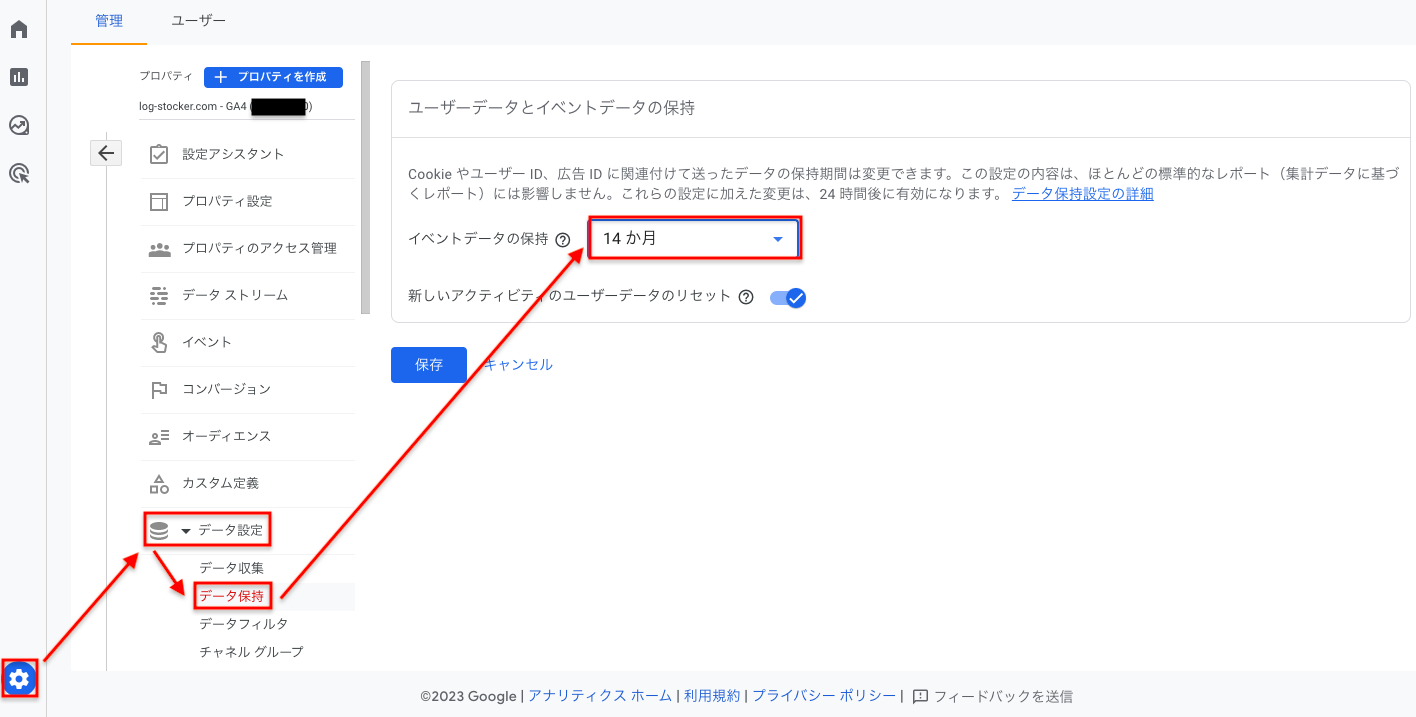Click help icon beside ユーザーデータのリセット
This screenshot has width=1416, height=717.
(x=746, y=297)
